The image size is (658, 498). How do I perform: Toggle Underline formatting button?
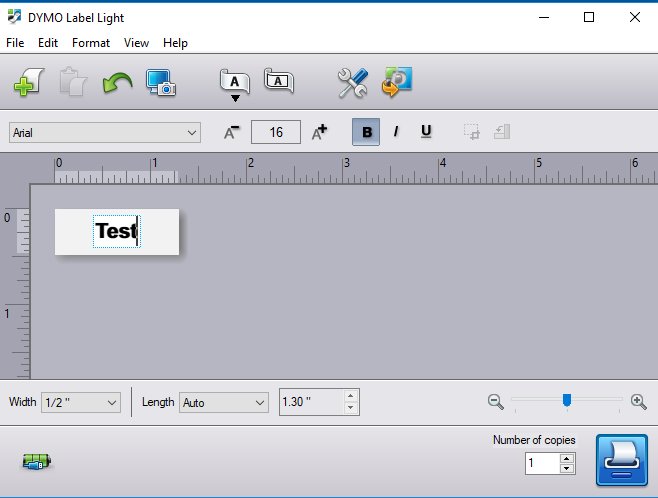[x=426, y=132]
